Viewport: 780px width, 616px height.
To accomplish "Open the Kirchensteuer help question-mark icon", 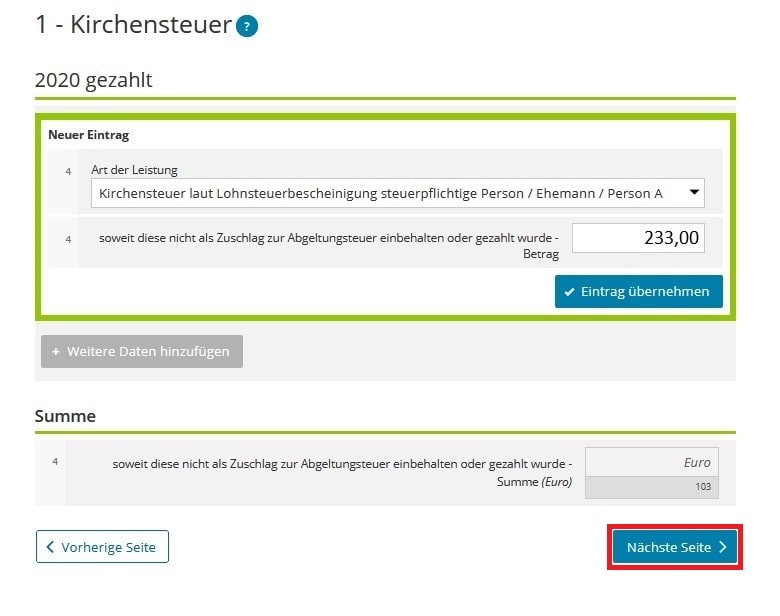I will pyautogui.click(x=247, y=26).
